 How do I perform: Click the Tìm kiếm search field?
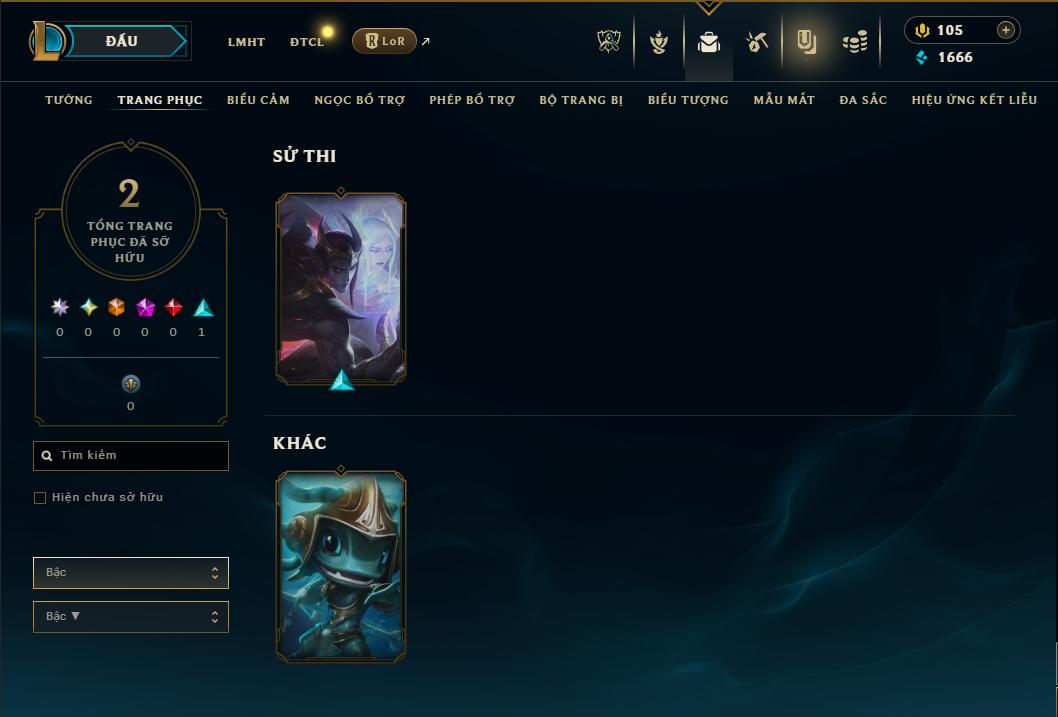(x=131, y=456)
